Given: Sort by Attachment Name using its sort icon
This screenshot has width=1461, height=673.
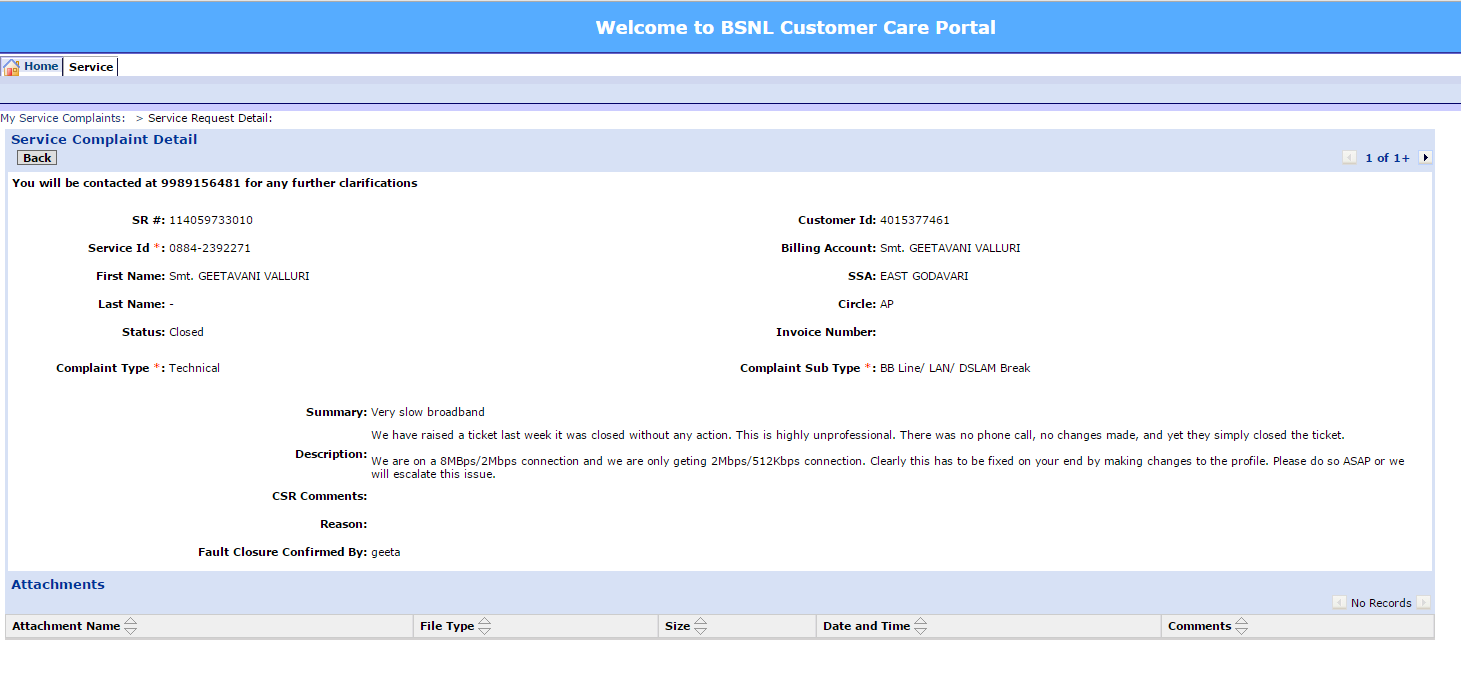Looking at the screenshot, I should coord(130,626).
